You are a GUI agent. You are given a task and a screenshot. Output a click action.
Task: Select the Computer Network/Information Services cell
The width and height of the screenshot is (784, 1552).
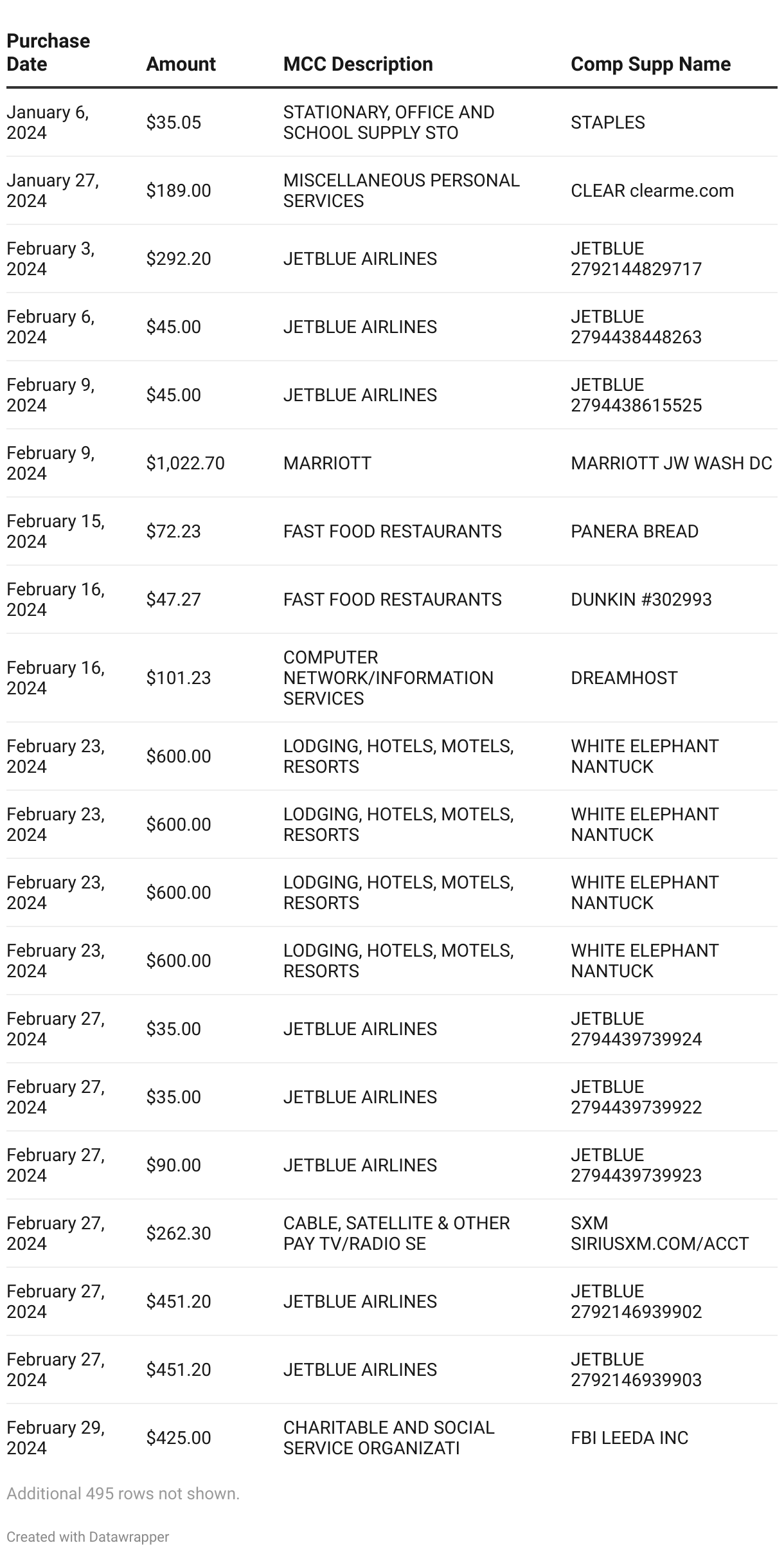[388, 678]
